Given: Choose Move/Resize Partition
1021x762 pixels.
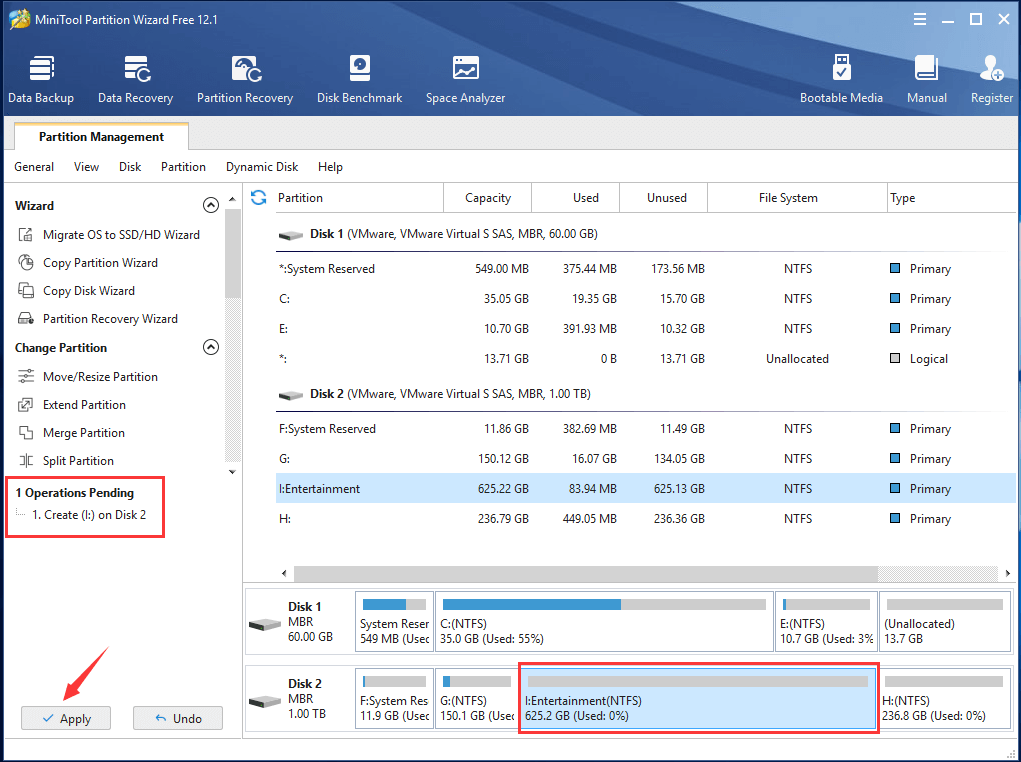Looking at the screenshot, I should coord(88,376).
